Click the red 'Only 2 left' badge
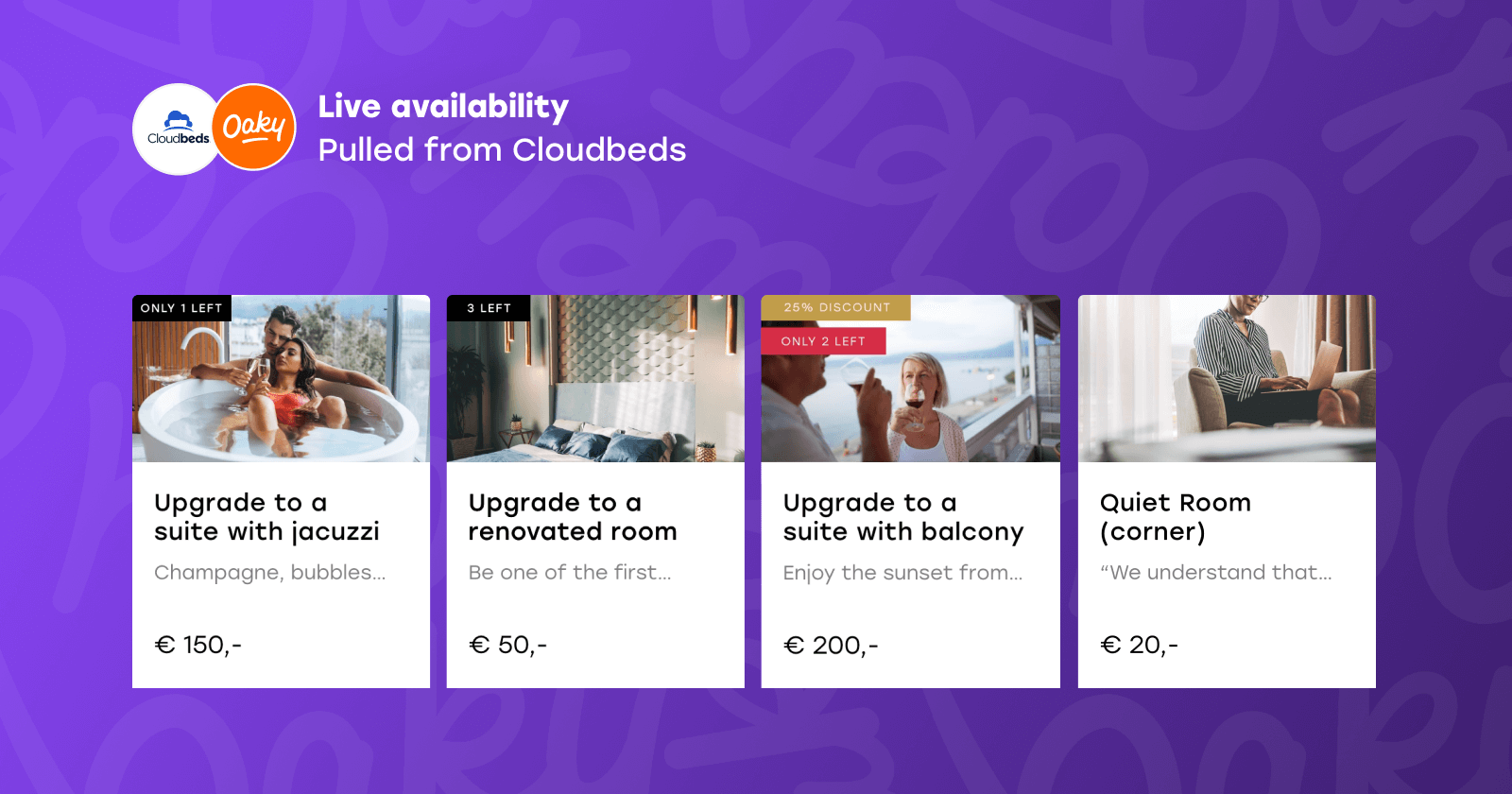Image resolution: width=1512 pixels, height=794 pixels. pos(823,341)
